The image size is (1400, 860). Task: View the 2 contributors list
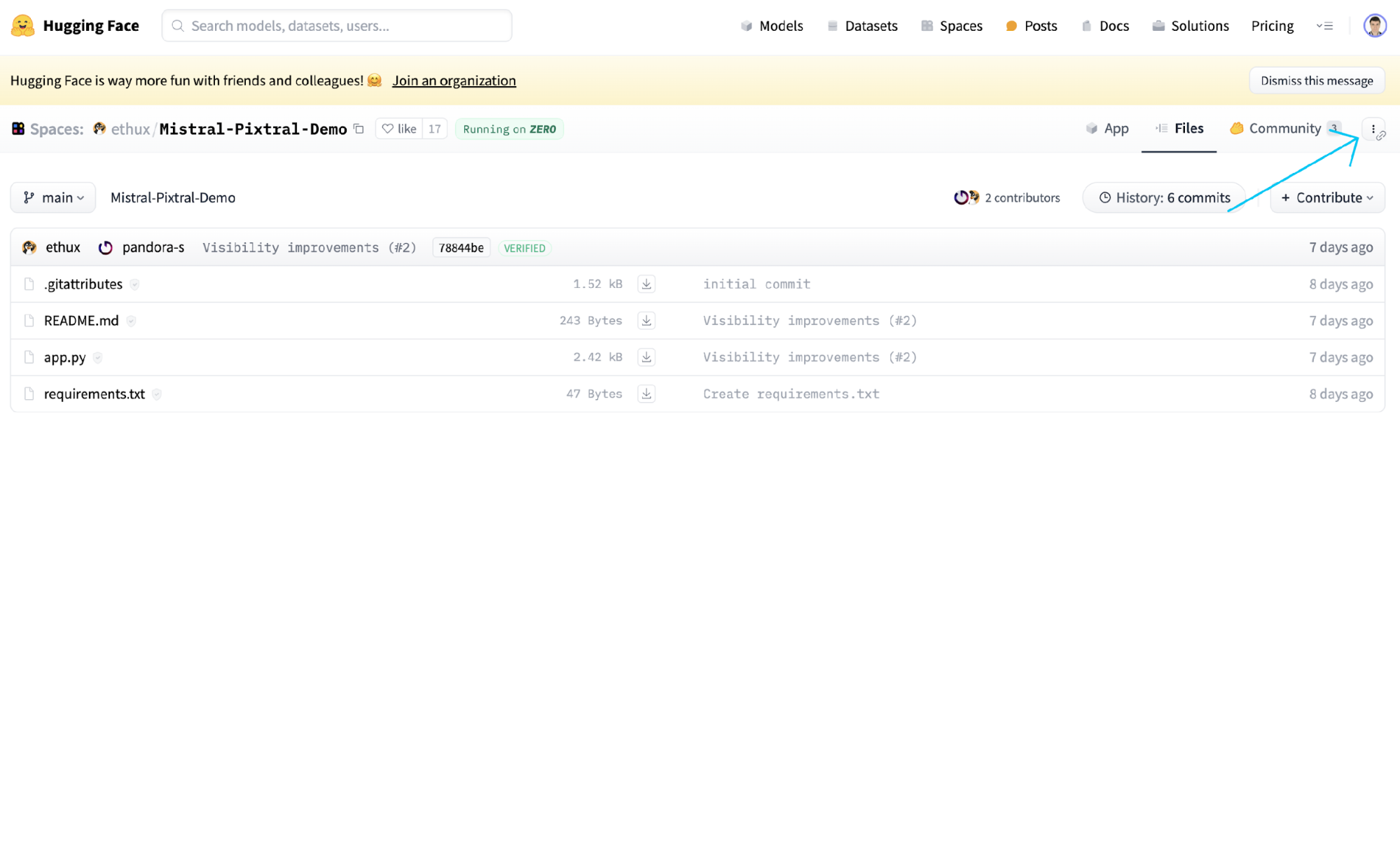pos(1007,197)
